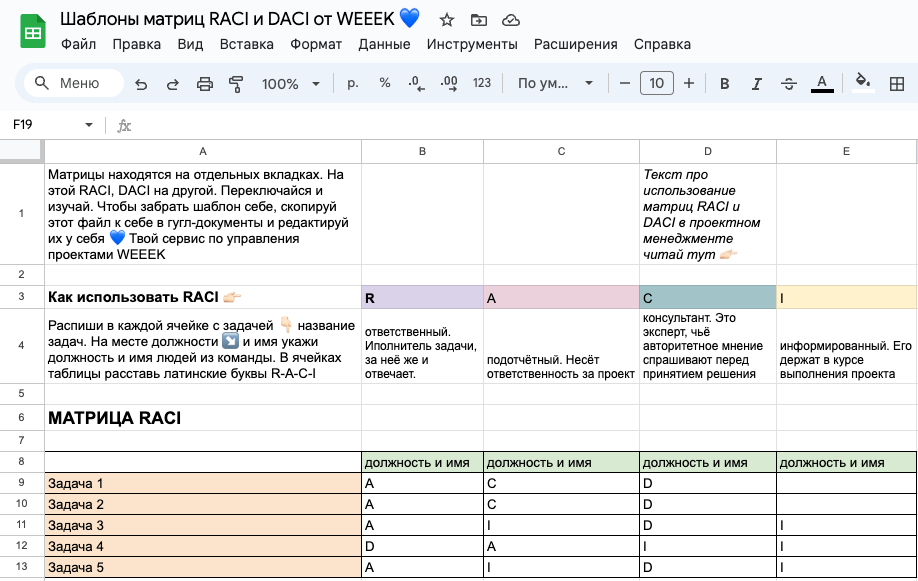Open the fill color picker

863,83
